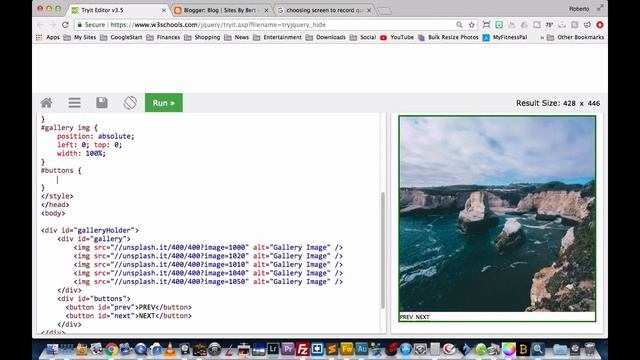Image resolution: width=640 pixels, height=360 pixels.
Task: Click the zoom magnifier icon in the address bar
Action: 459,25
